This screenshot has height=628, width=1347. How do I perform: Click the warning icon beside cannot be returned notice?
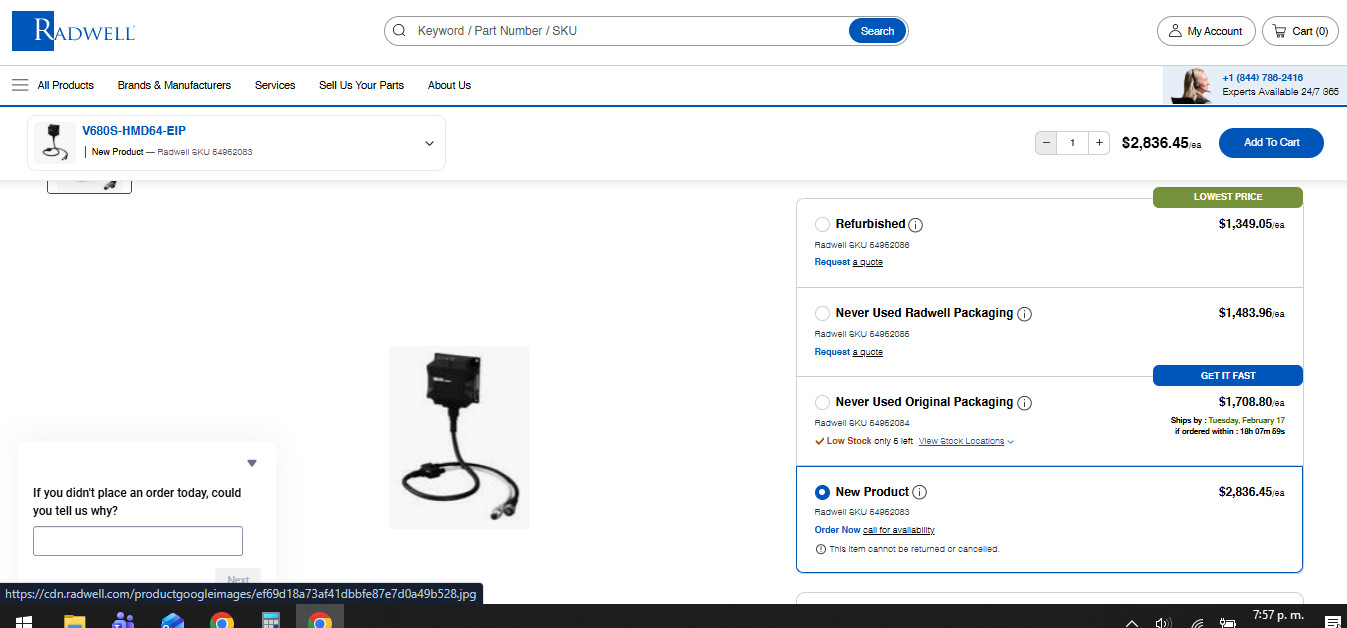point(821,549)
